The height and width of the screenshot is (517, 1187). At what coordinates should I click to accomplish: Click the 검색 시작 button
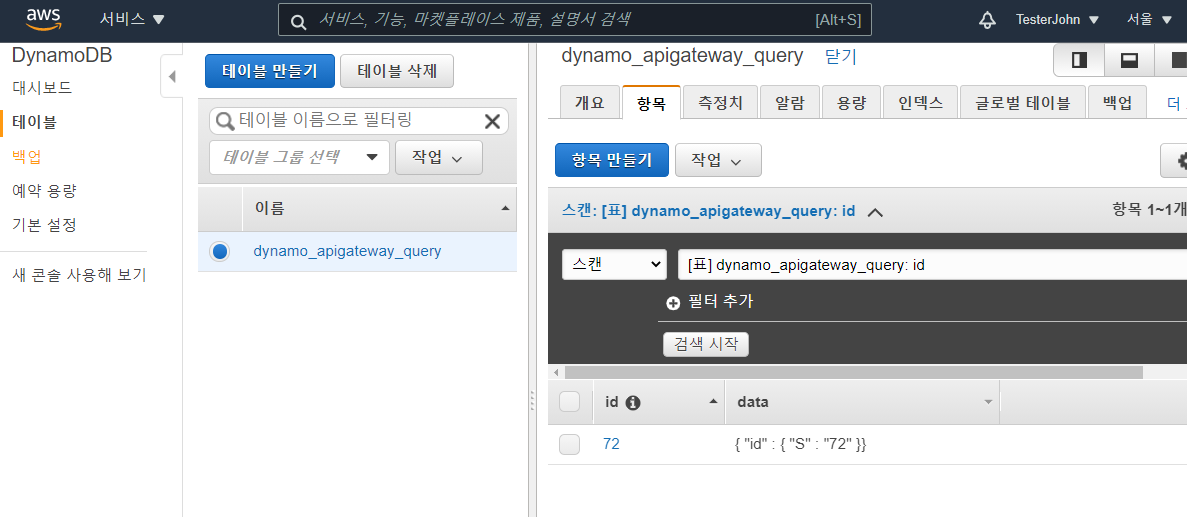pyautogui.click(x=706, y=344)
